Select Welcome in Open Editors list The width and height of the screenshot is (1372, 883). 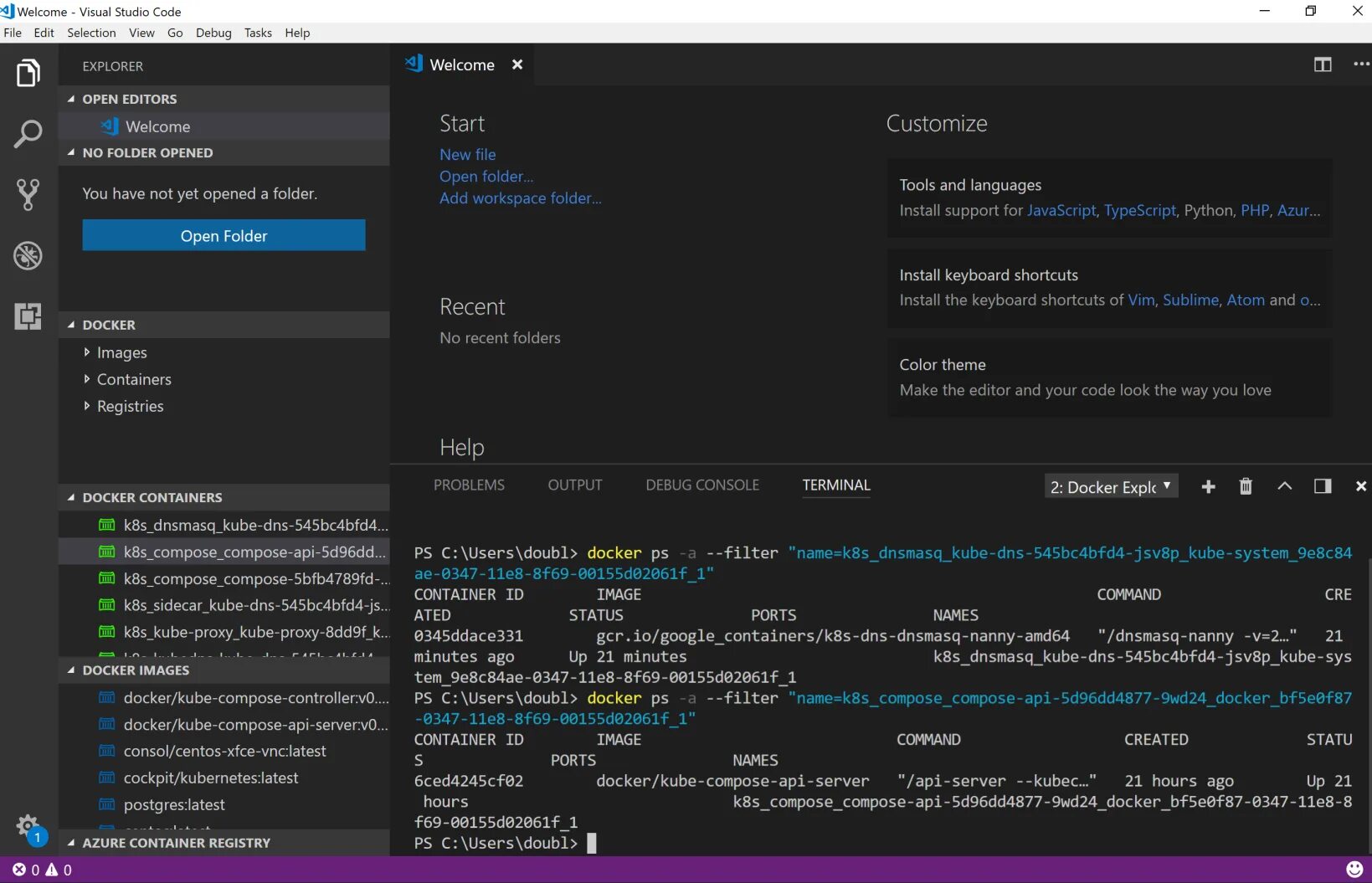click(224, 126)
